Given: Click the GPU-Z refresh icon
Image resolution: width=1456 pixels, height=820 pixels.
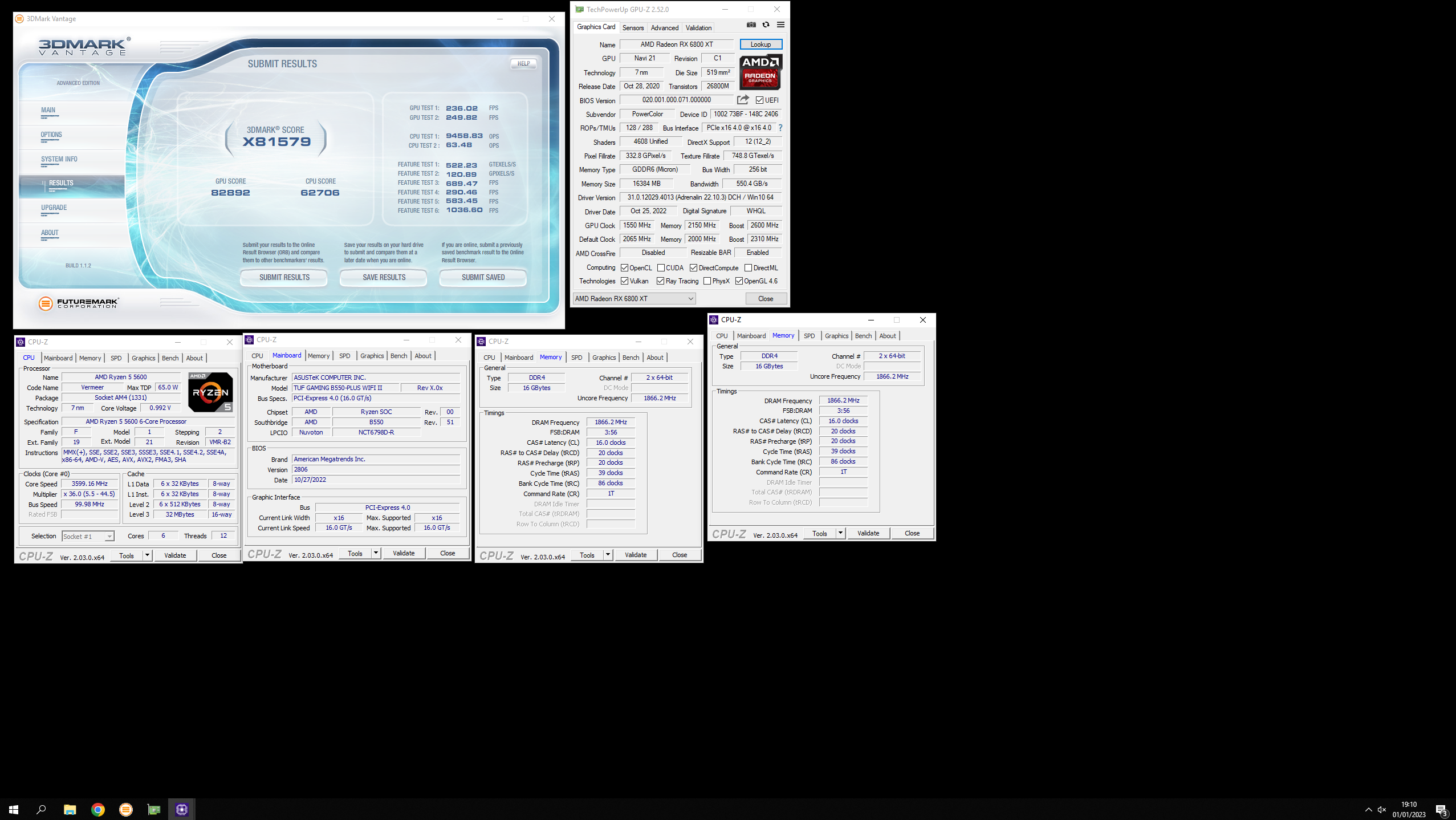Looking at the screenshot, I should pos(766,25).
